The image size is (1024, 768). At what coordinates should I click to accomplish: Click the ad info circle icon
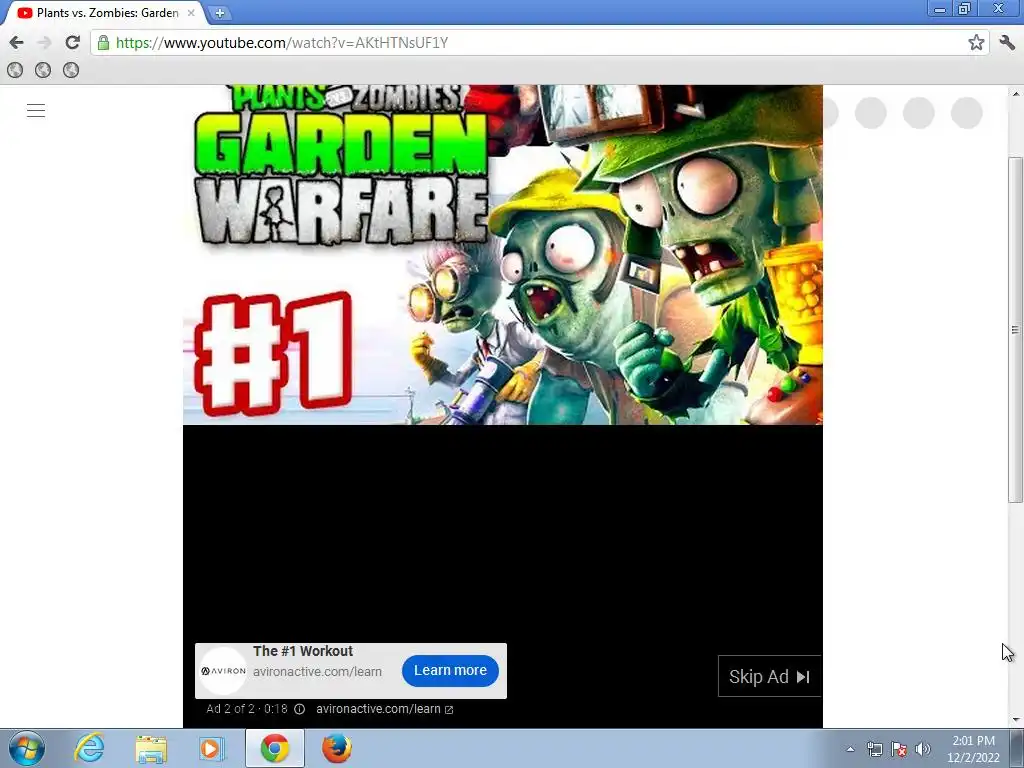(x=299, y=709)
